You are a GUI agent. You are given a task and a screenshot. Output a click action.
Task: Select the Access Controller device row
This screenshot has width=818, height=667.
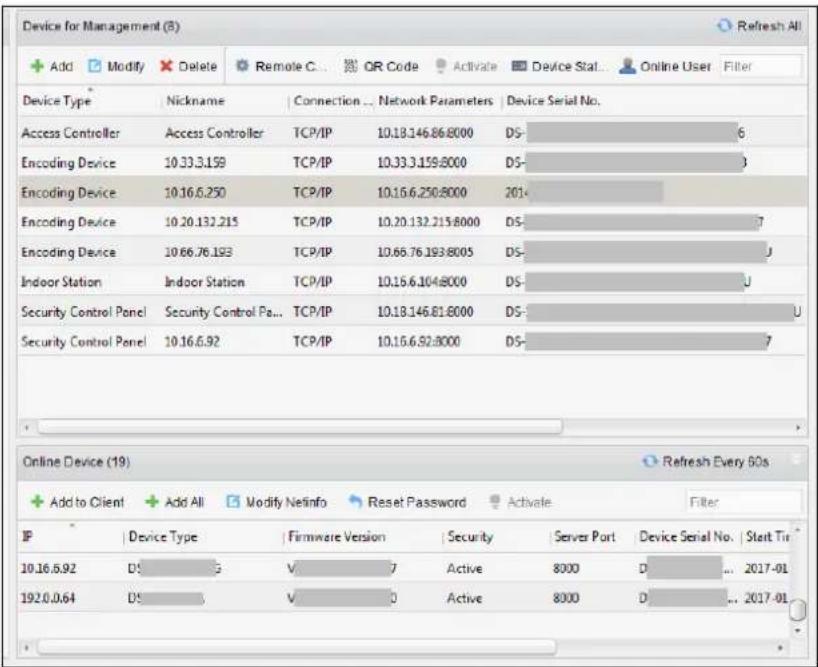(412, 133)
